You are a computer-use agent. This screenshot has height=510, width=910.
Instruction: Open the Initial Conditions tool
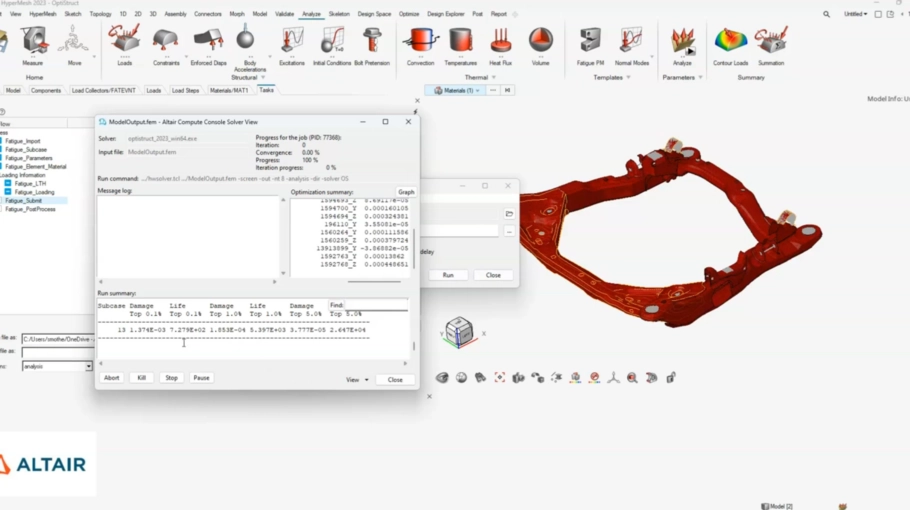click(332, 41)
